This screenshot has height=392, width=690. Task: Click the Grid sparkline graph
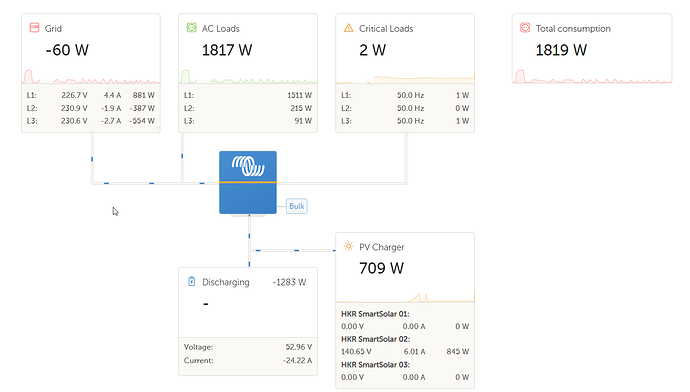91,77
